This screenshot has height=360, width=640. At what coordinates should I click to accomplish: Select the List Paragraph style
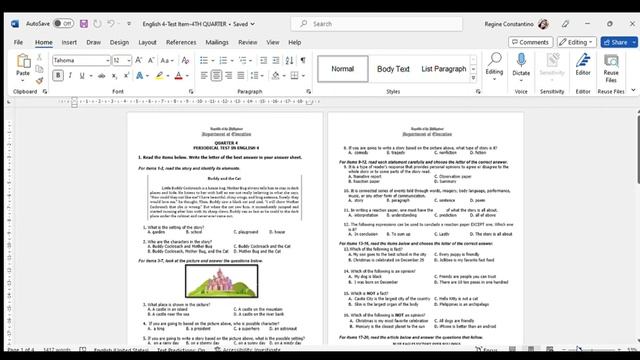[x=444, y=69]
